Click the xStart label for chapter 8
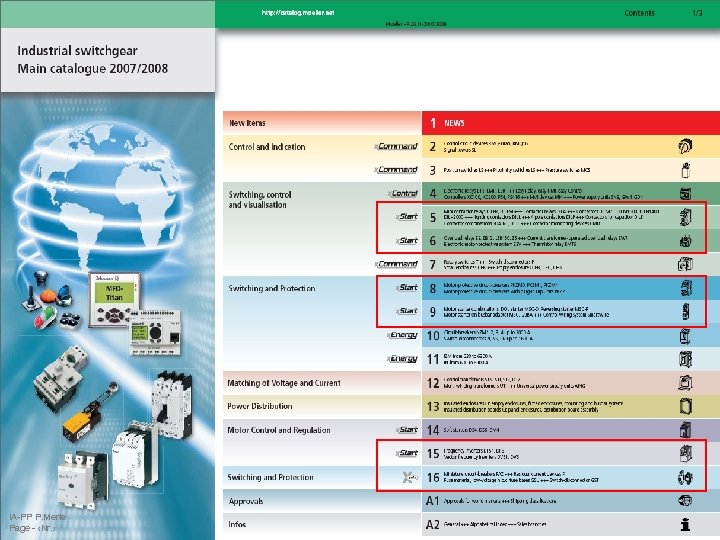Image resolution: width=720 pixels, height=540 pixels. 407,288
